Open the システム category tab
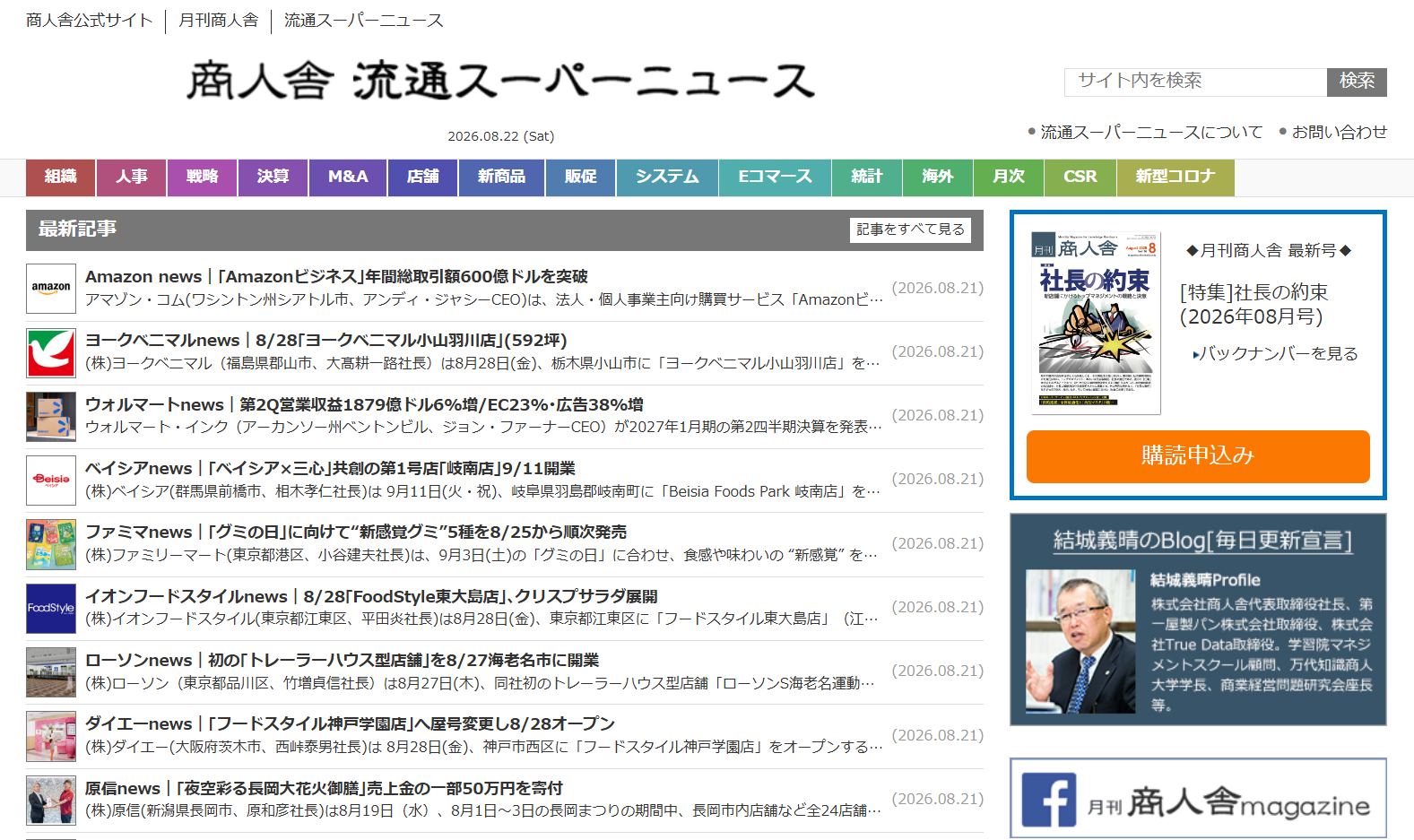 667,178
